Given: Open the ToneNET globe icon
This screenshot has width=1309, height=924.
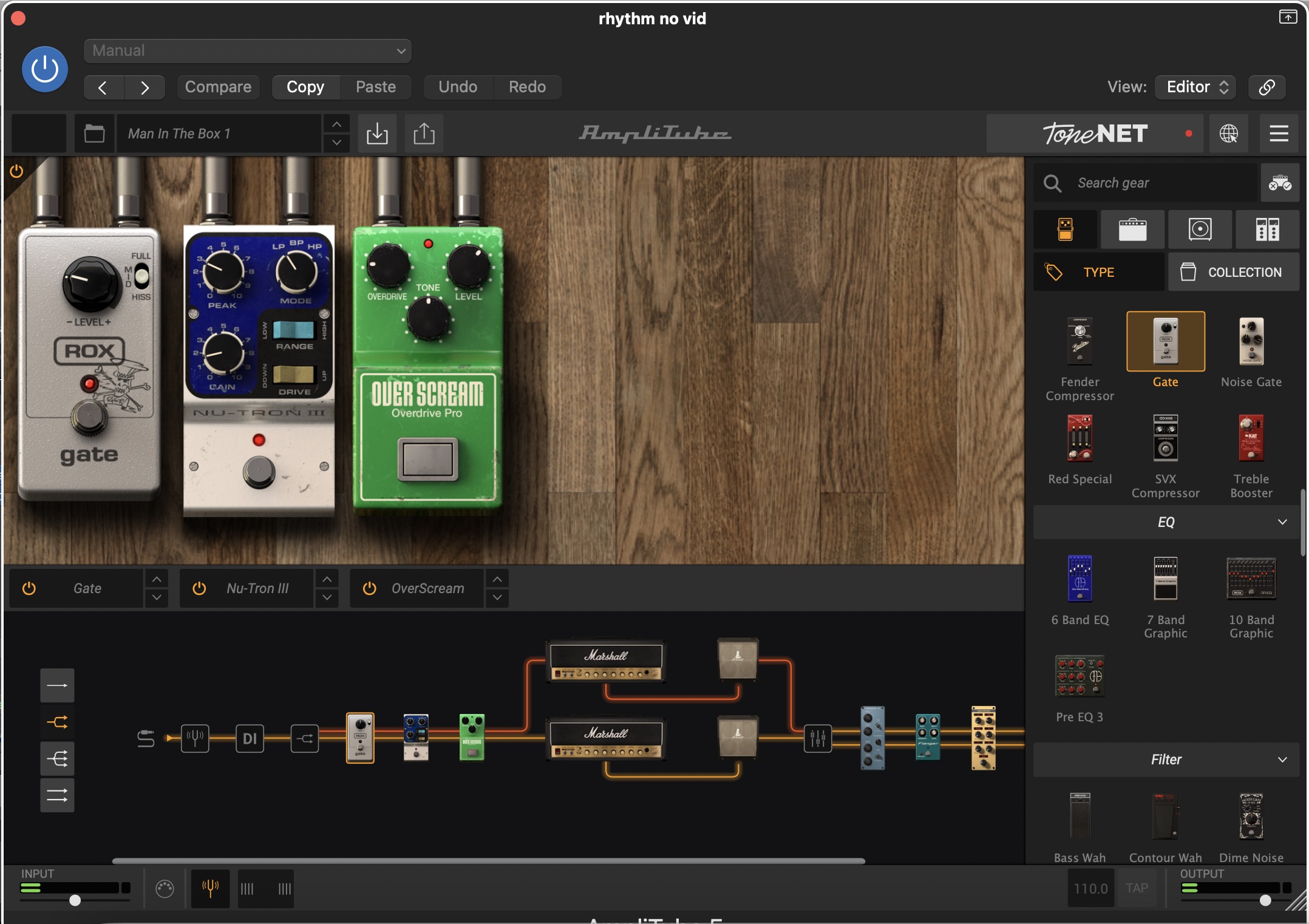Looking at the screenshot, I should [1228, 134].
